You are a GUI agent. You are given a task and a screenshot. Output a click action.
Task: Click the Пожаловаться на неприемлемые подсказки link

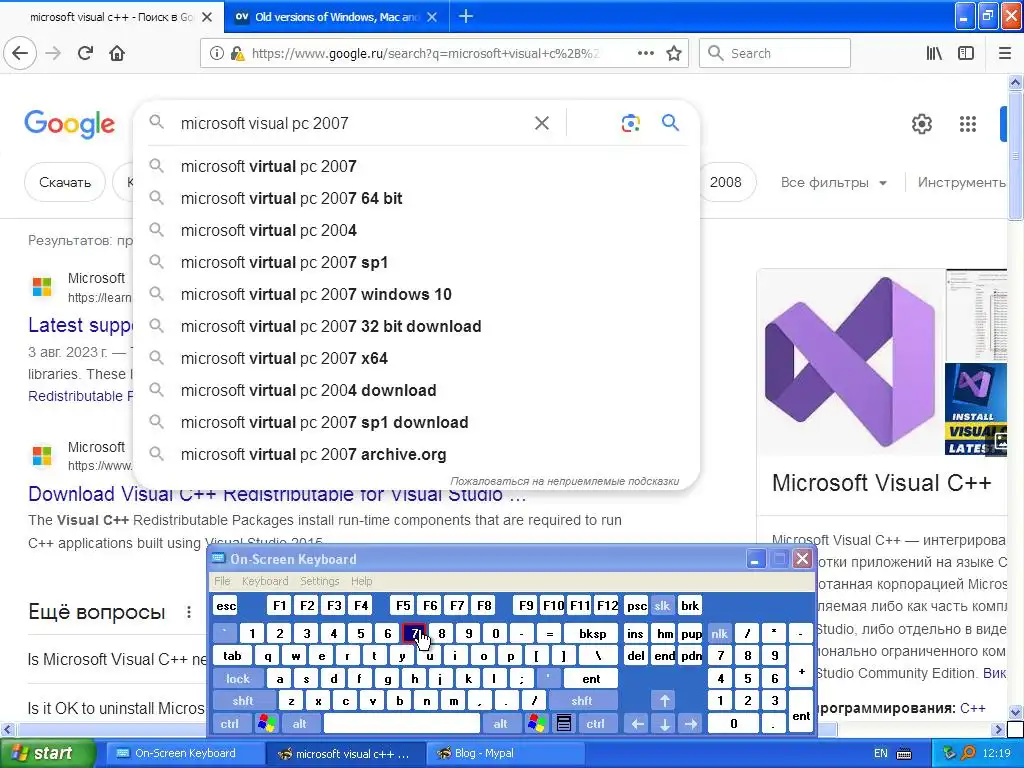[564, 481]
